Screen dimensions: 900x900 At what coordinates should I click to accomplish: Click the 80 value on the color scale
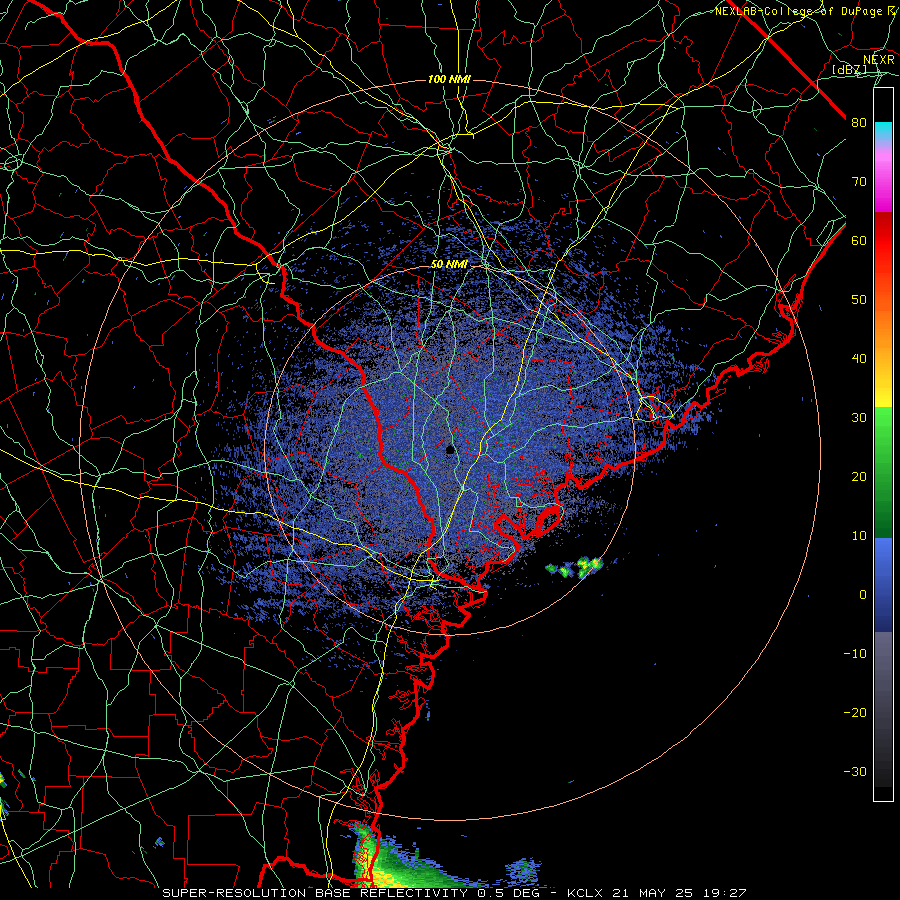[859, 123]
